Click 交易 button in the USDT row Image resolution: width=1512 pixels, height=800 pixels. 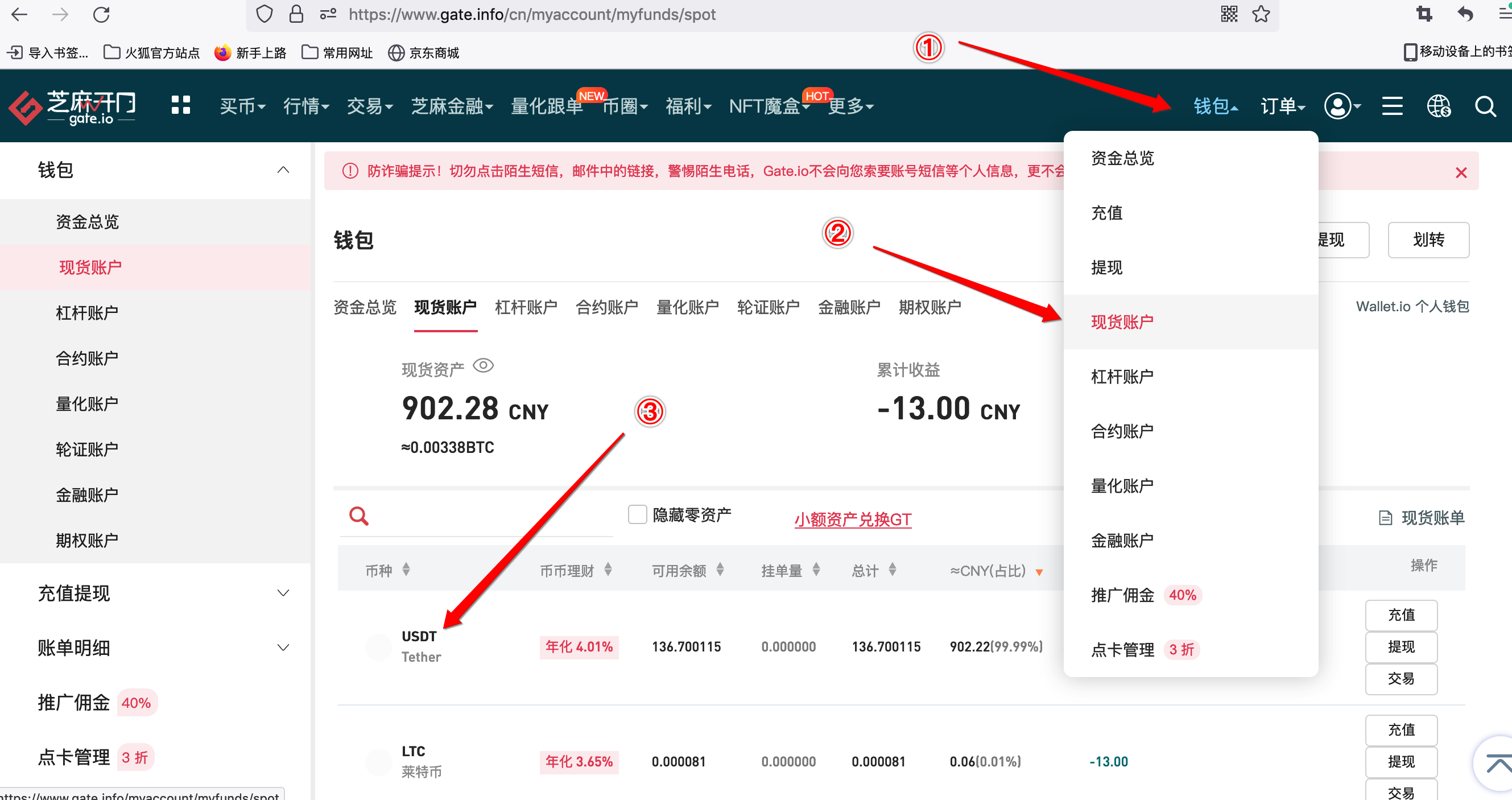tap(1401, 679)
